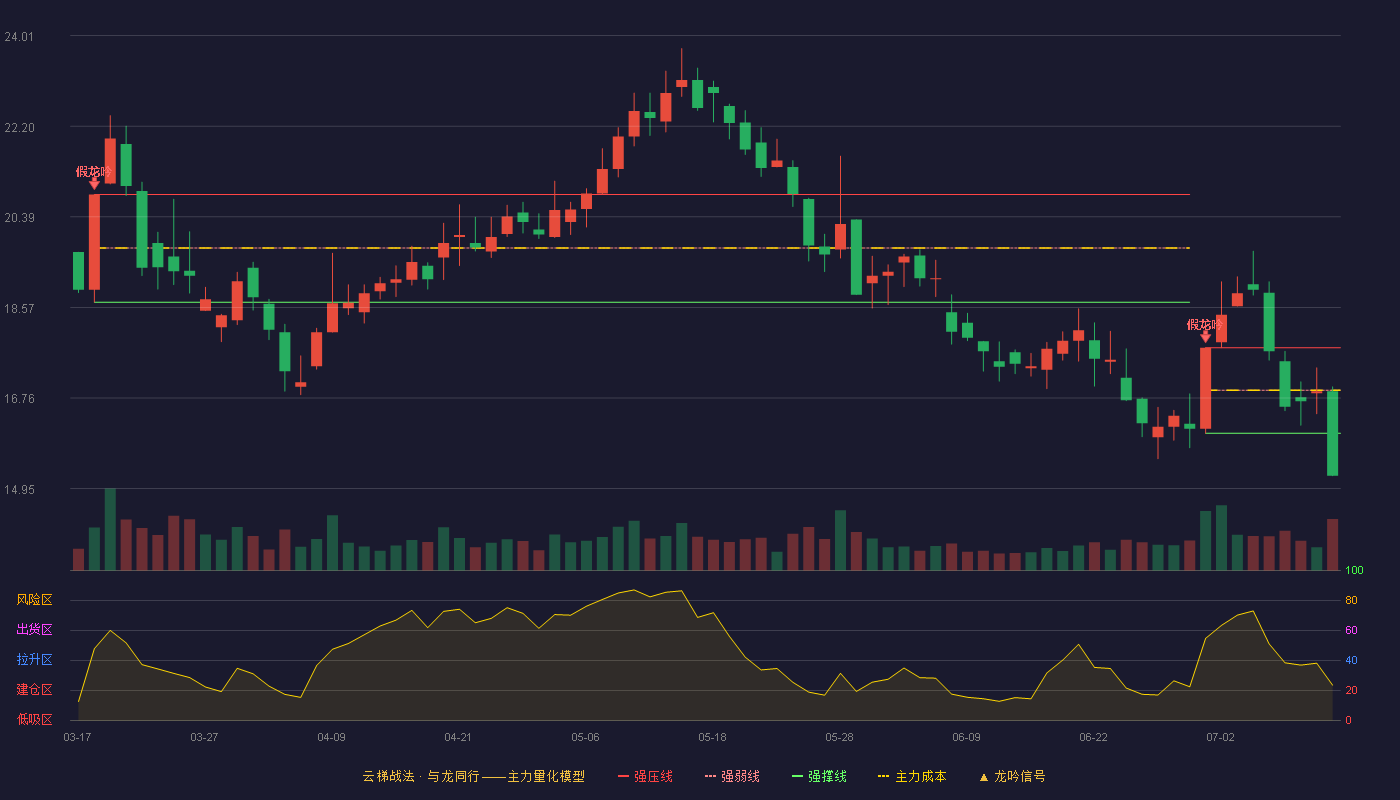
Task: Select the 拉升区 zone label
Action: click(34, 660)
